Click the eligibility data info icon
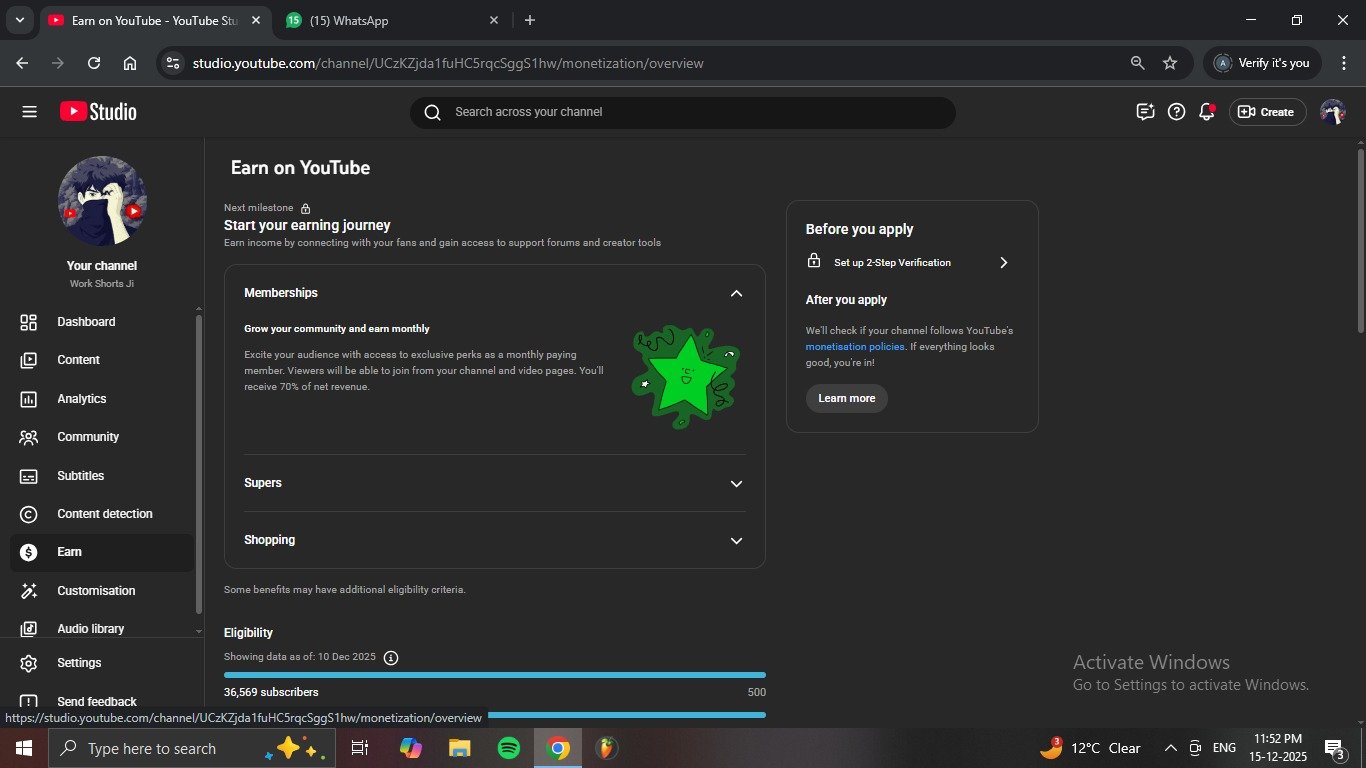 pyautogui.click(x=391, y=658)
